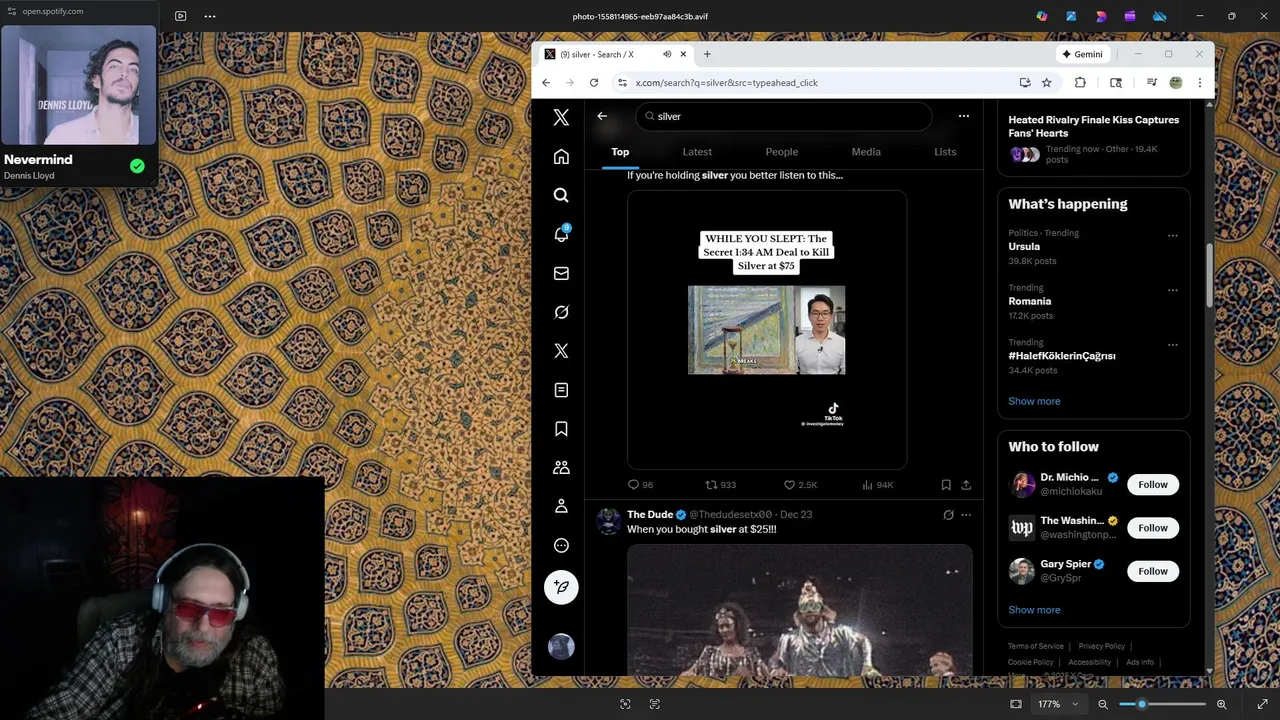Image resolution: width=1280 pixels, height=720 pixels.
Task: Open Grok actions on The Dude post
Action: coord(948,515)
